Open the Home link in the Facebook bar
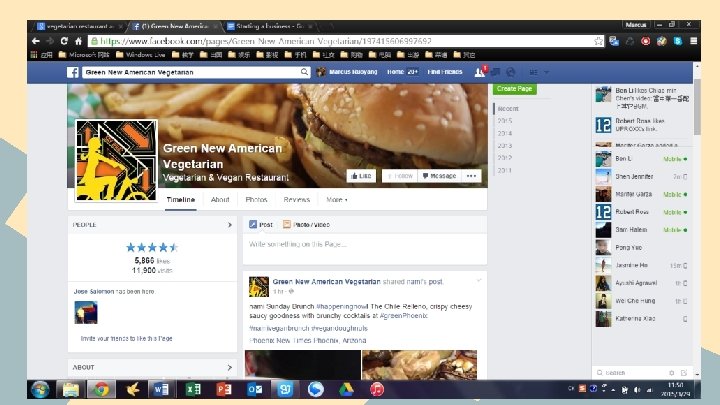Viewport: 720px width, 405px height. pyautogui.click(x=395, y=72)
